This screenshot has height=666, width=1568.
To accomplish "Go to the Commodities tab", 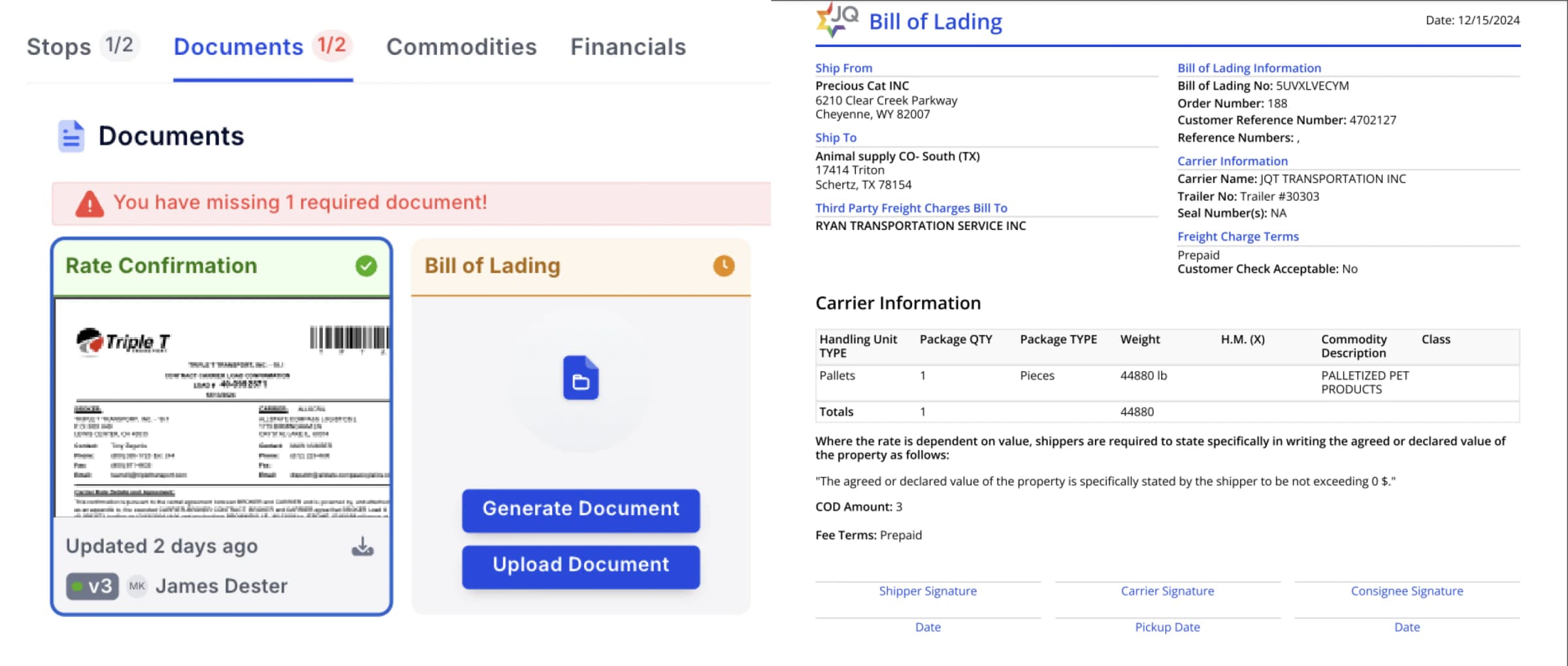I will pos(461,47).
